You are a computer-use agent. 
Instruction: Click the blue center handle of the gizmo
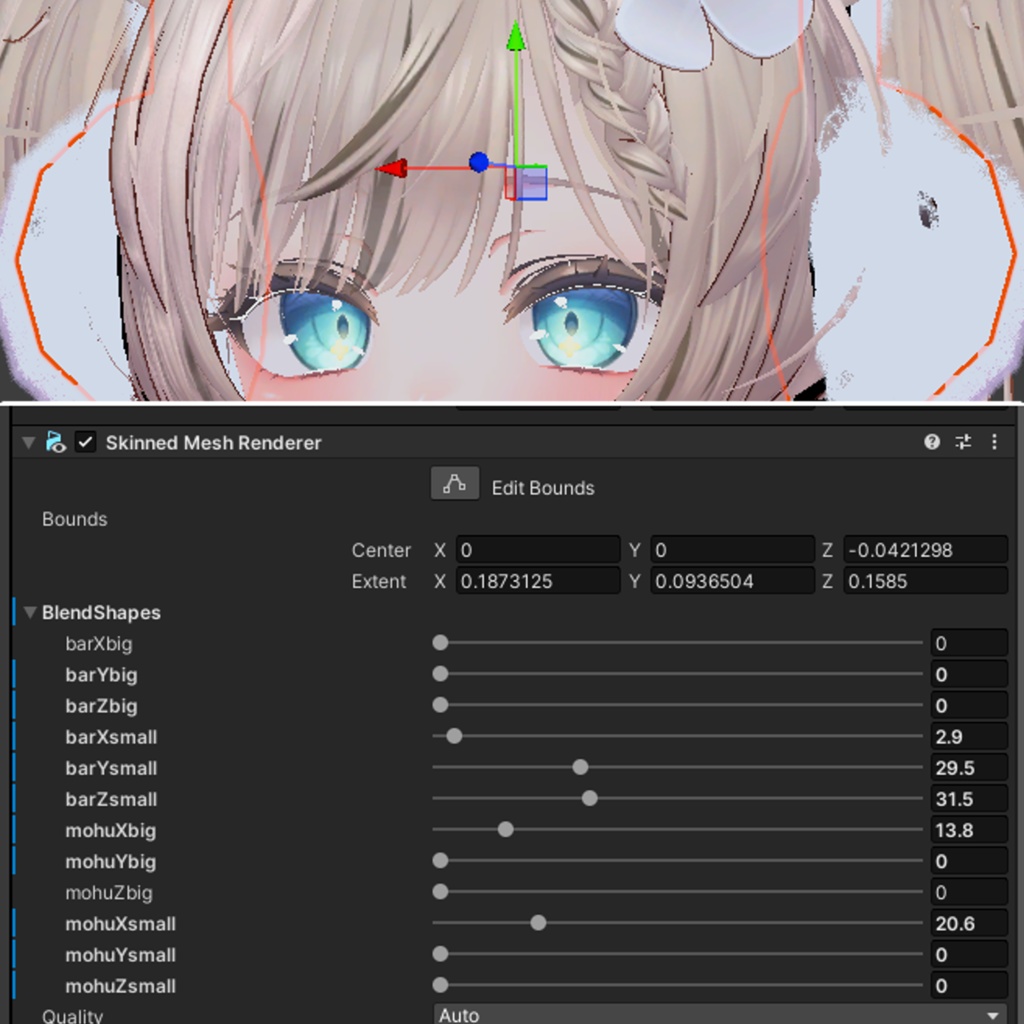tap(479, 162)
